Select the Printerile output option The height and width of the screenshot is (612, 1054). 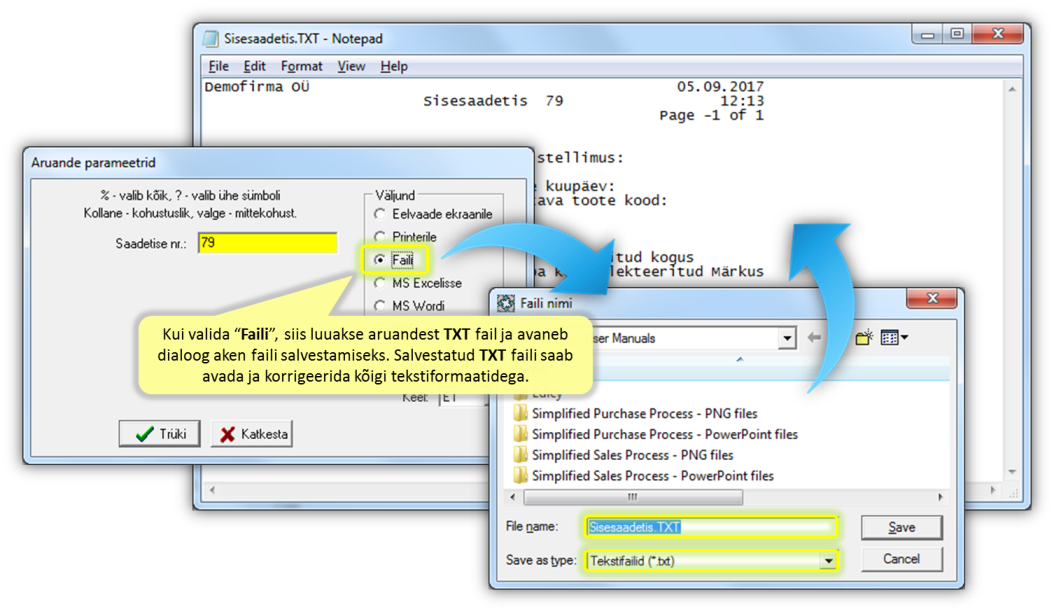(405, 237)
